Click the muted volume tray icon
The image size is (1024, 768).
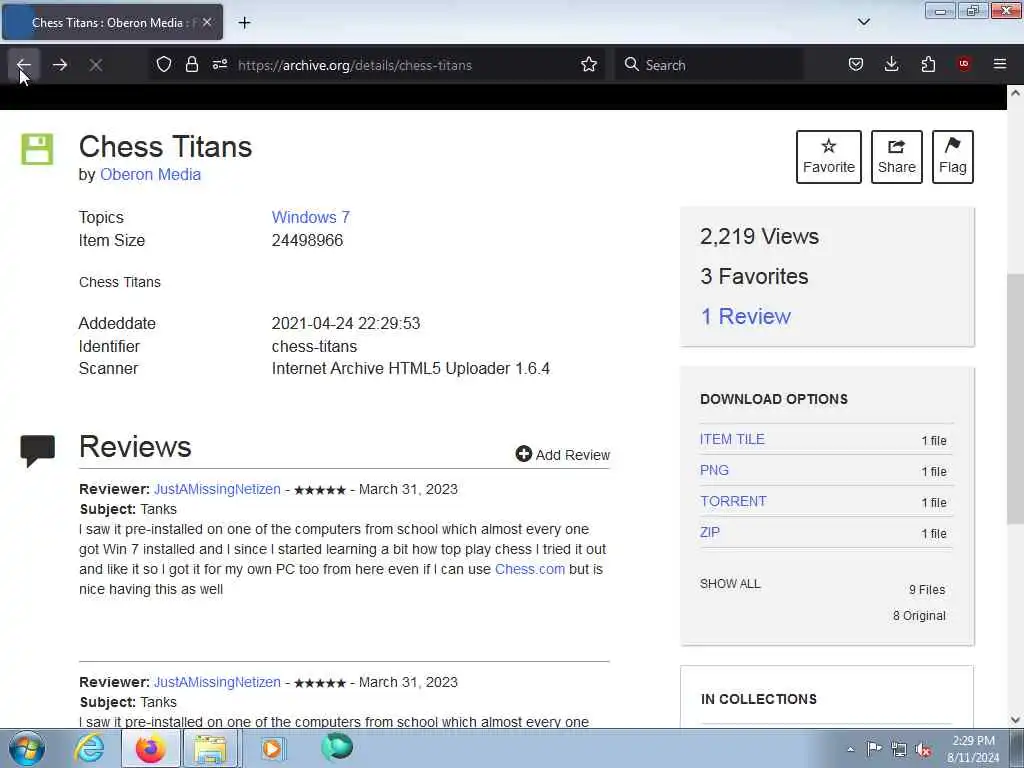point(923,750)
